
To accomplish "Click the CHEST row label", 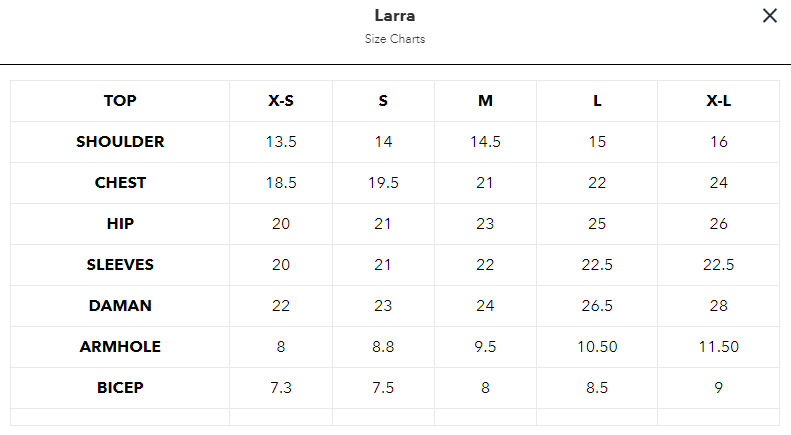I will click(x=120, y=183).
